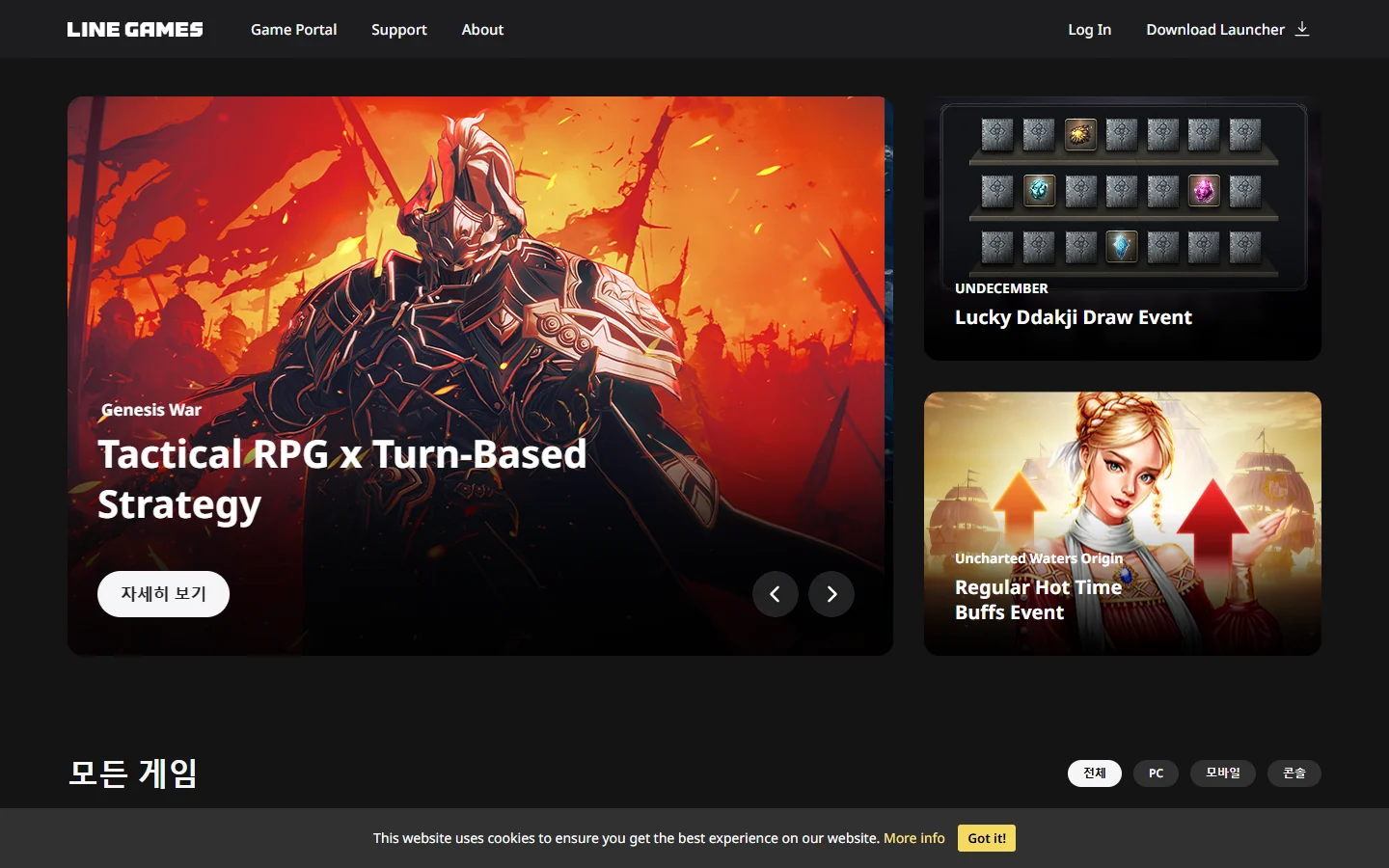This screenshot has height=868, width=1389.
Task: Advance to next carousel slide arrow
Action: point(831,594)
